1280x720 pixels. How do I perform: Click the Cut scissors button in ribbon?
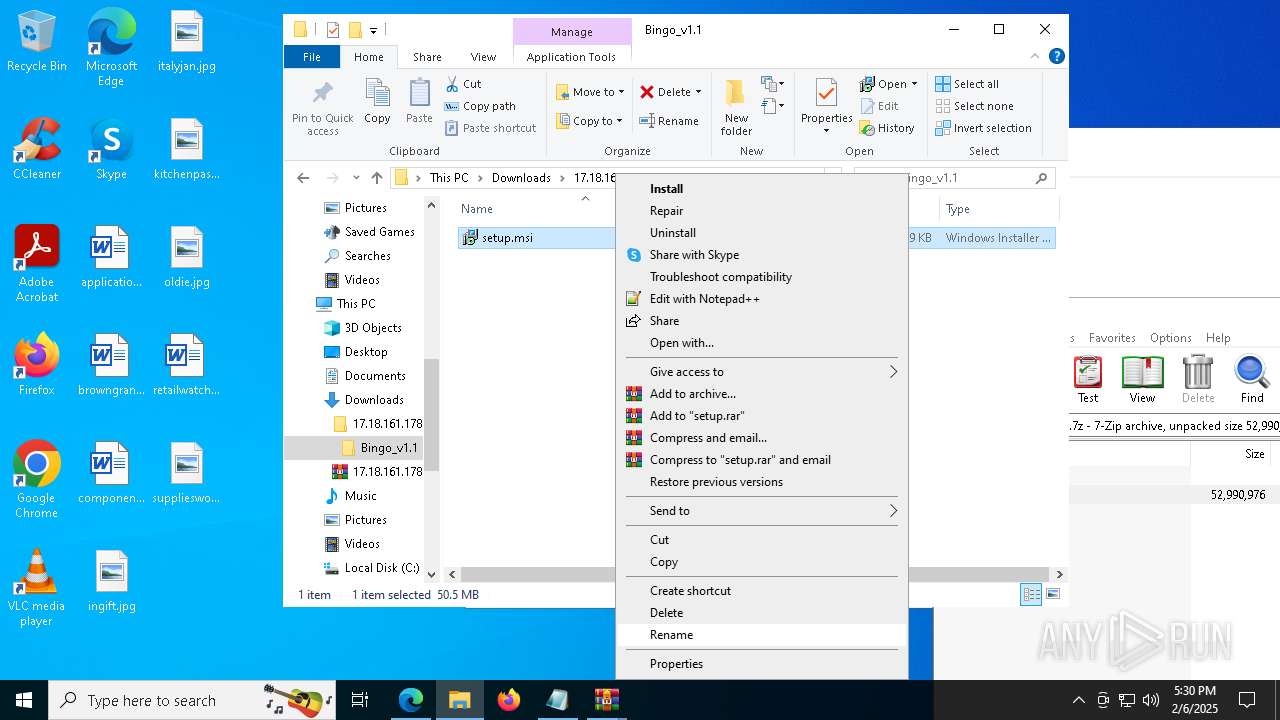pos(463,84)
